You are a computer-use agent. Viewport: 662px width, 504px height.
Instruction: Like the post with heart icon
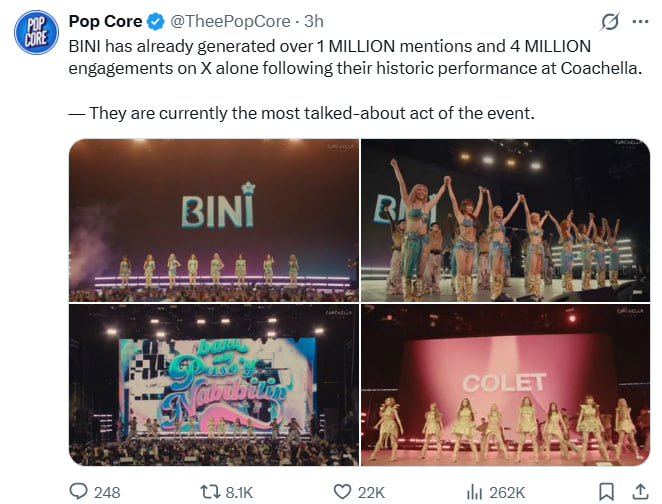click(344, 491)
